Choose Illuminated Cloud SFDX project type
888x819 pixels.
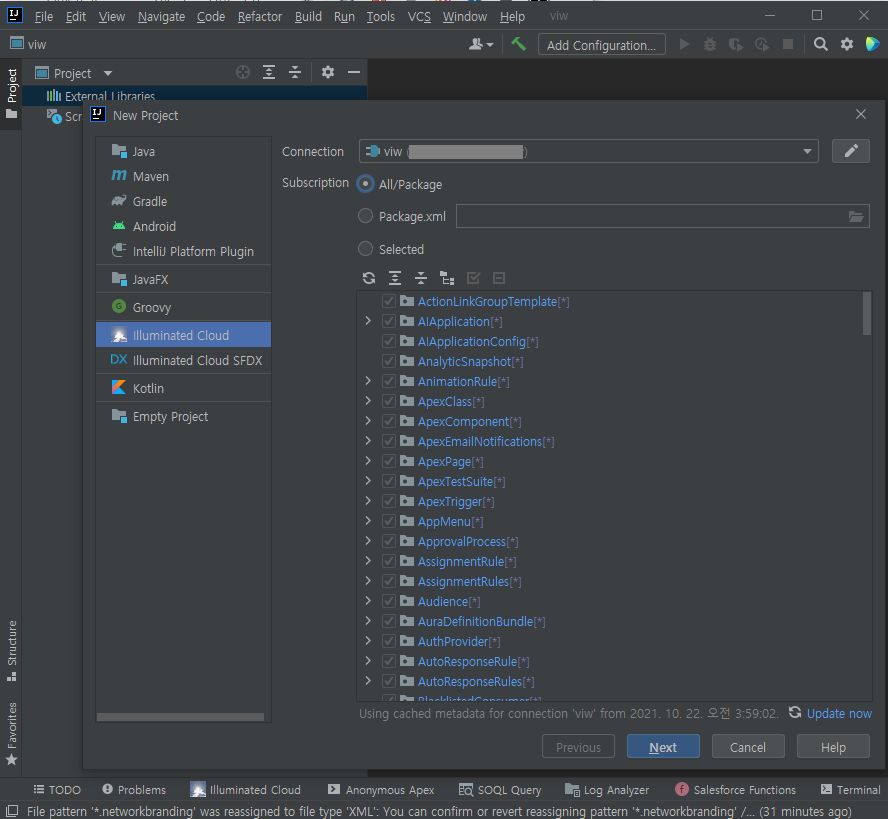(x=183, y=360)
